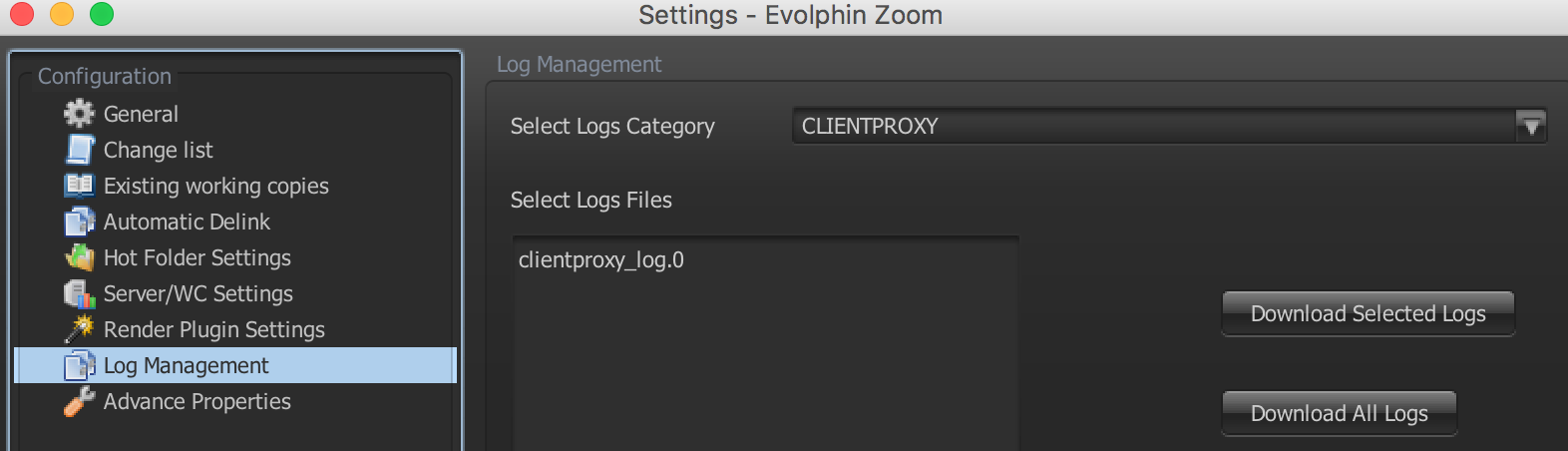Select the Server/WC Settings server icon

pos(79,293)
